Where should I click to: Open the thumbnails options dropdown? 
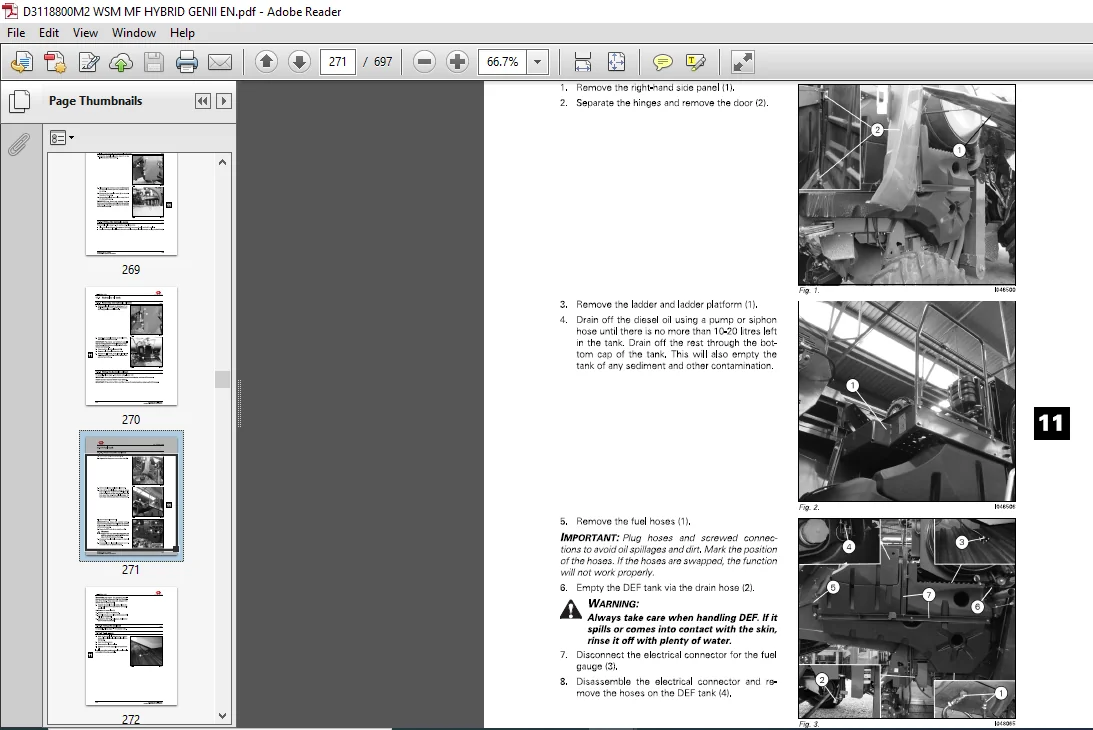[x=62, y=137]
